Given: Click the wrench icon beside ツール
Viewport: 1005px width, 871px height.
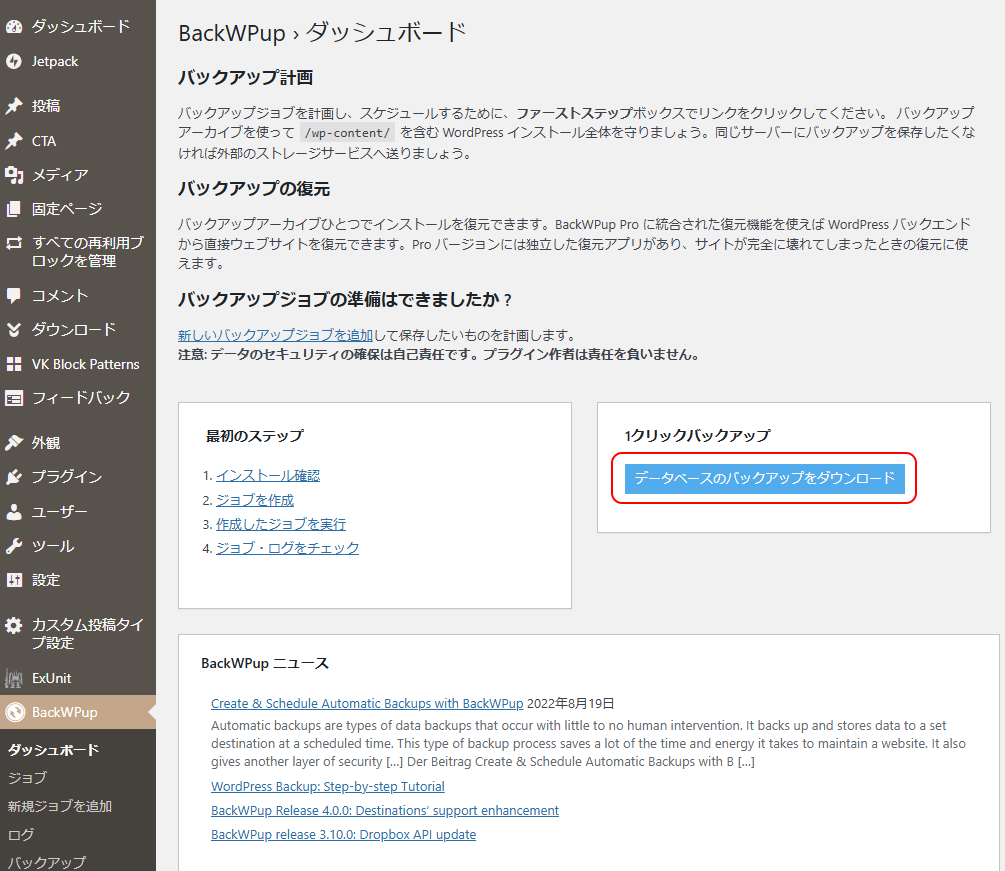Looking at the screenshot, I should tap(14, 546).
